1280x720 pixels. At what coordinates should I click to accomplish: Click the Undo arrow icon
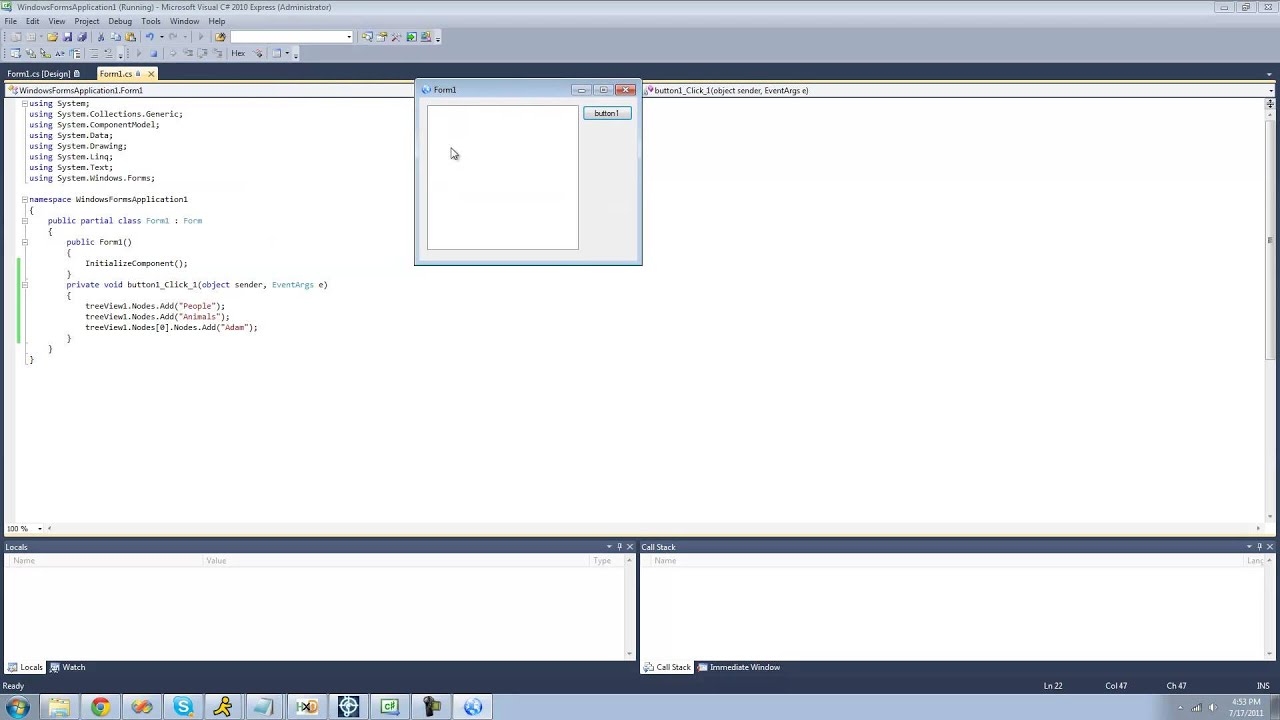[x=149, y=37]
